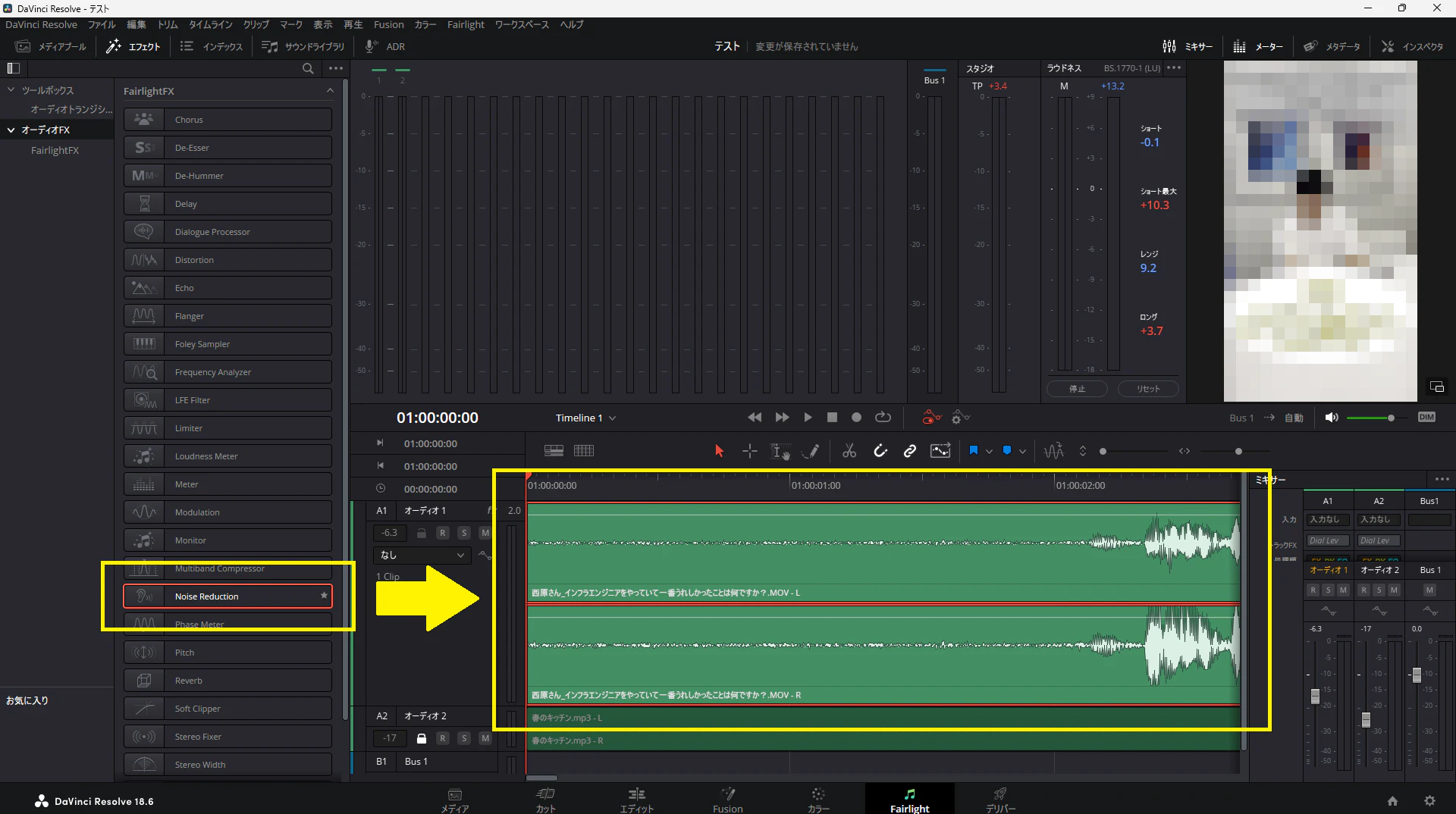Collapse the ツールボックス tree item

[11, 90]
